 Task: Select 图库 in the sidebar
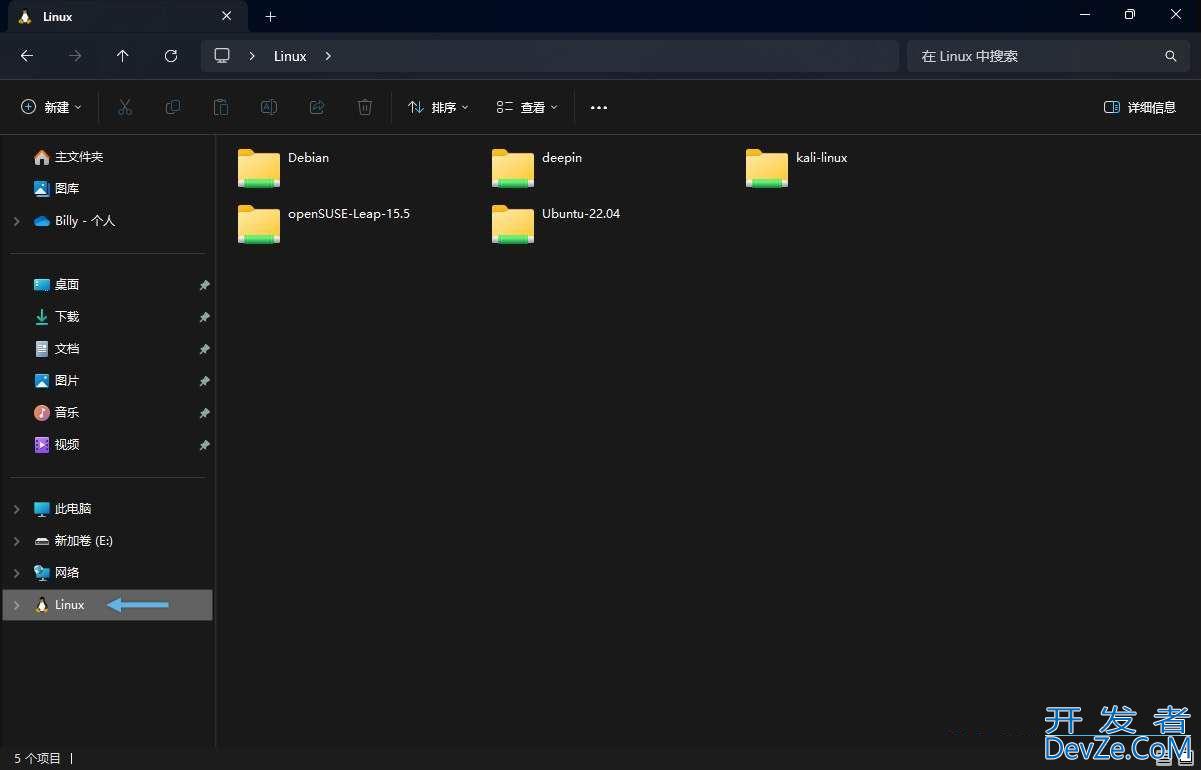56,188
